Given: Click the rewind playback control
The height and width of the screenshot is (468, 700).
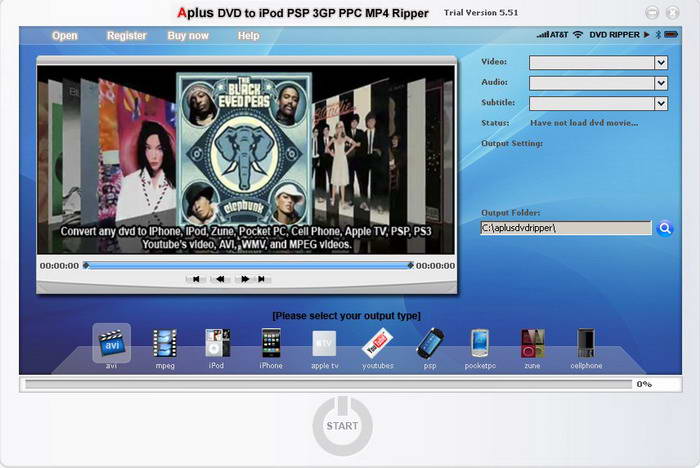Looking at the screenshot, I should click(220, 279).
